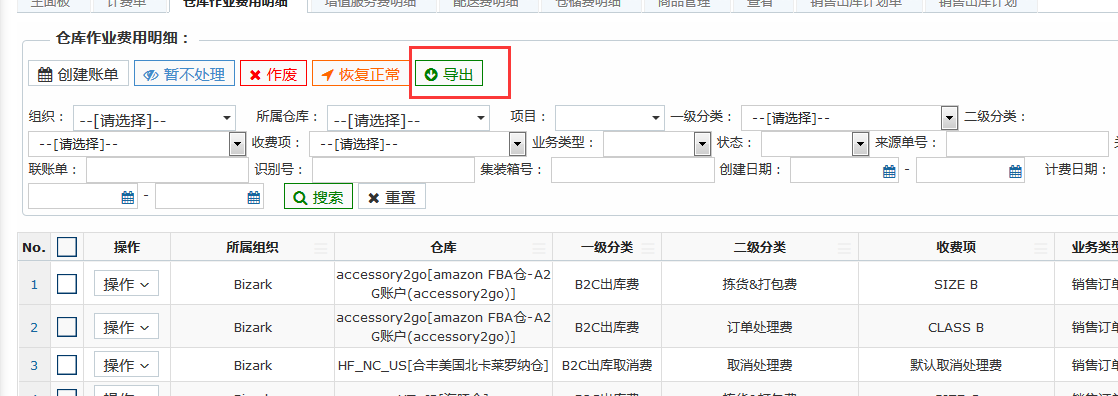Click the 重置 reset button
1118x396 pixels.
pyautogui.click(x=391, y=197)
